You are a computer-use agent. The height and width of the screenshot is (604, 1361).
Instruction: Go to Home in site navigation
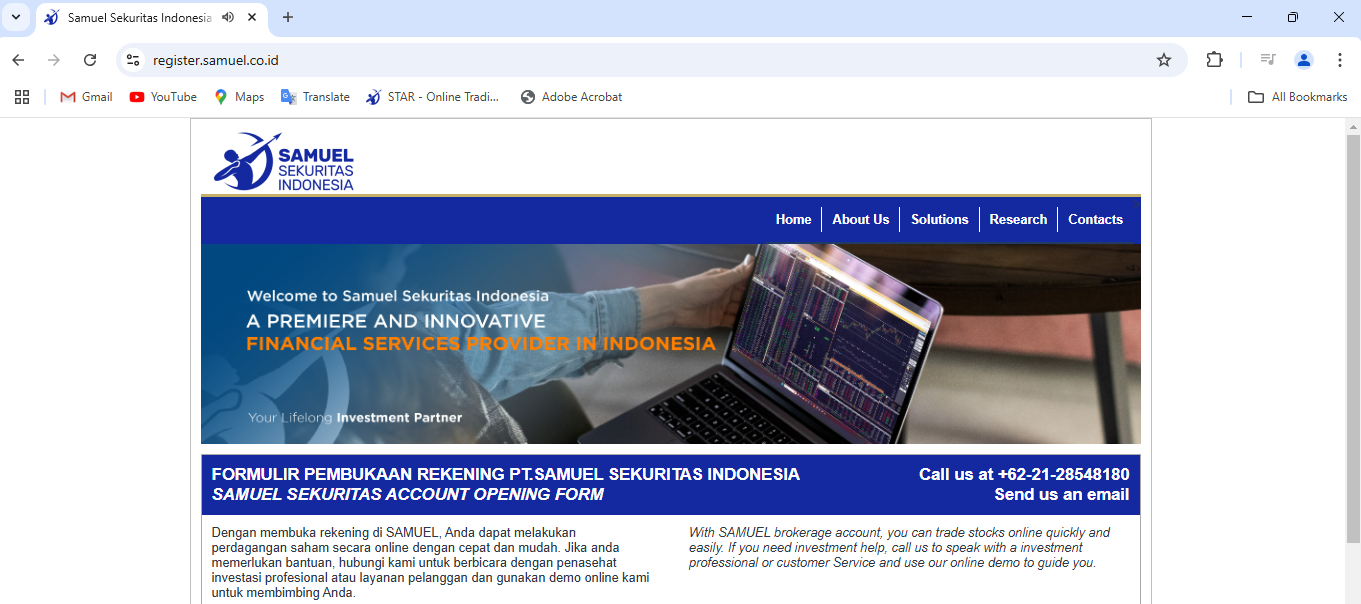(793, 219)
